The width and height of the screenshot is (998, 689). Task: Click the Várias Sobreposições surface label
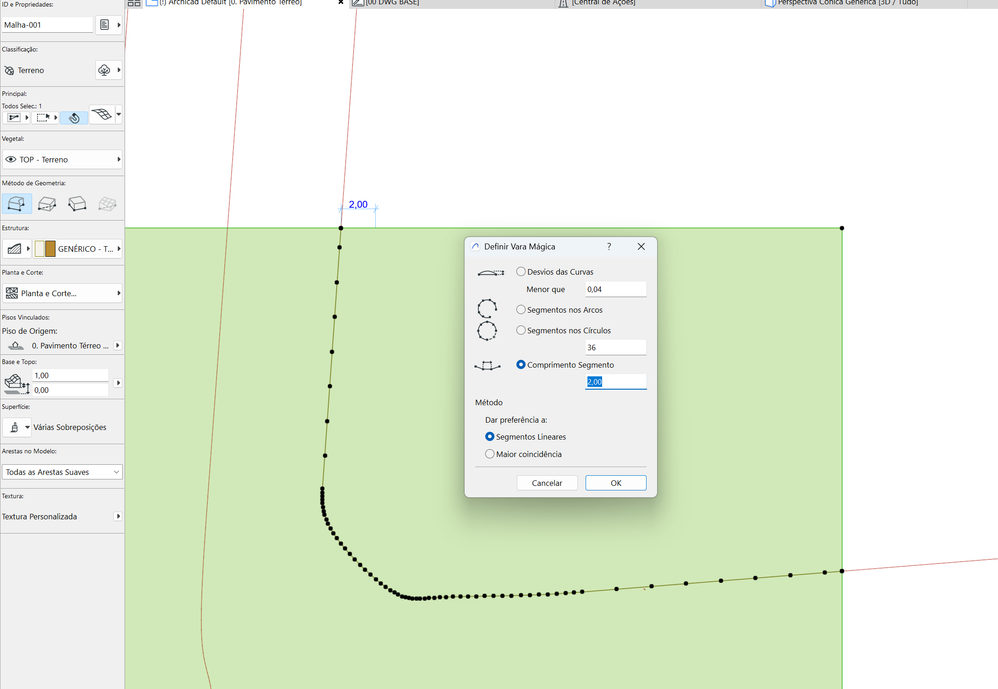pyautogui.click(x=70, y=428)
